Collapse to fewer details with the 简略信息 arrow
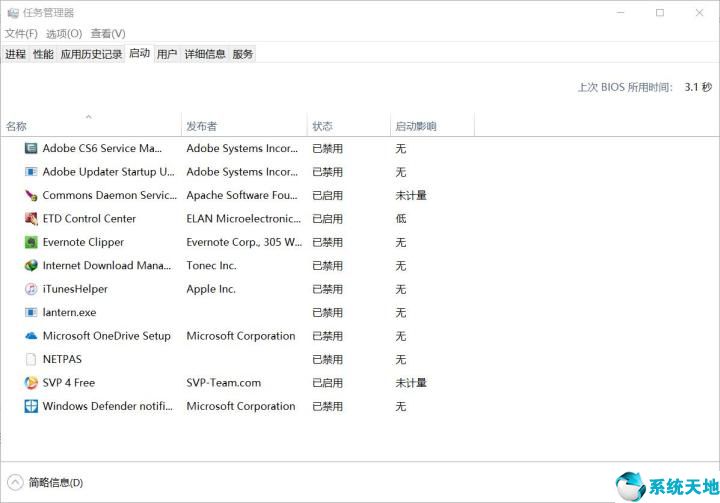 (x=15, y=482)
